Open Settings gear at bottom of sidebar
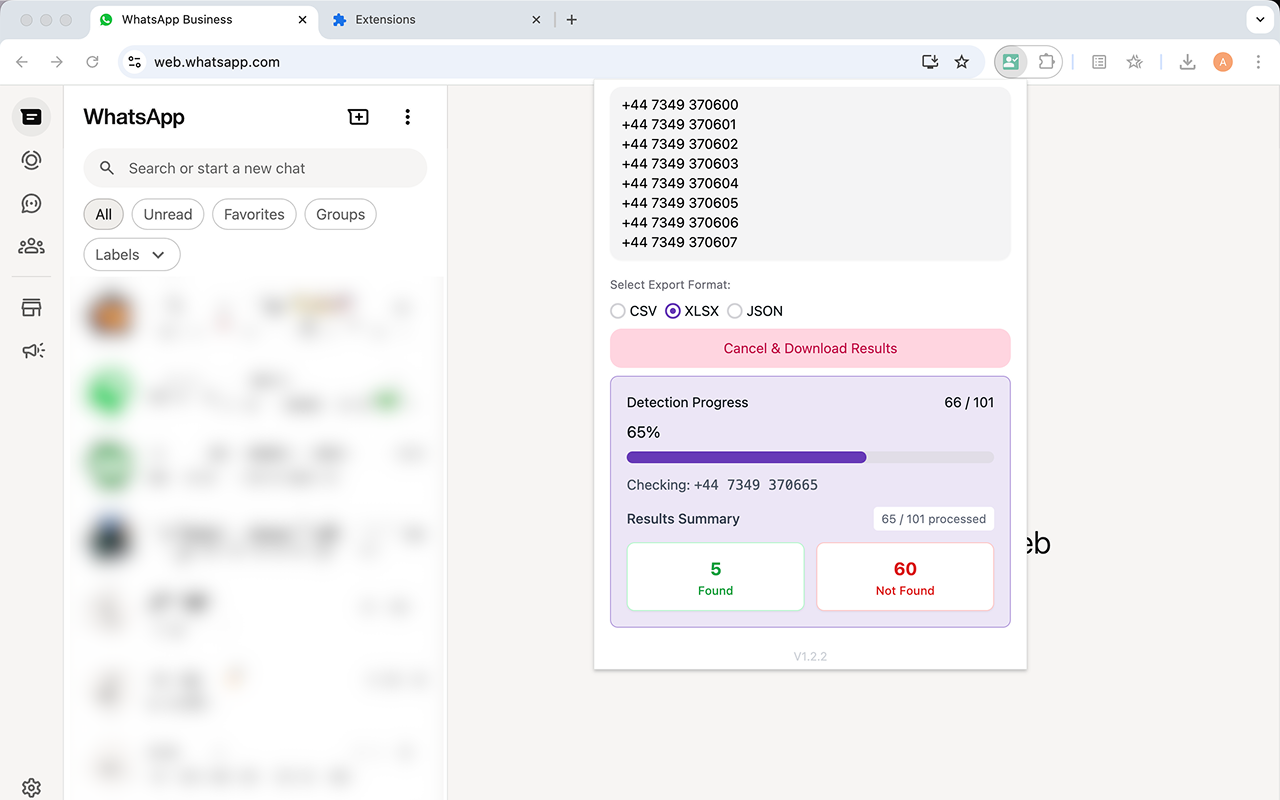The height and width of the screenshot is (800, 1280). click(x=31, y=787)
